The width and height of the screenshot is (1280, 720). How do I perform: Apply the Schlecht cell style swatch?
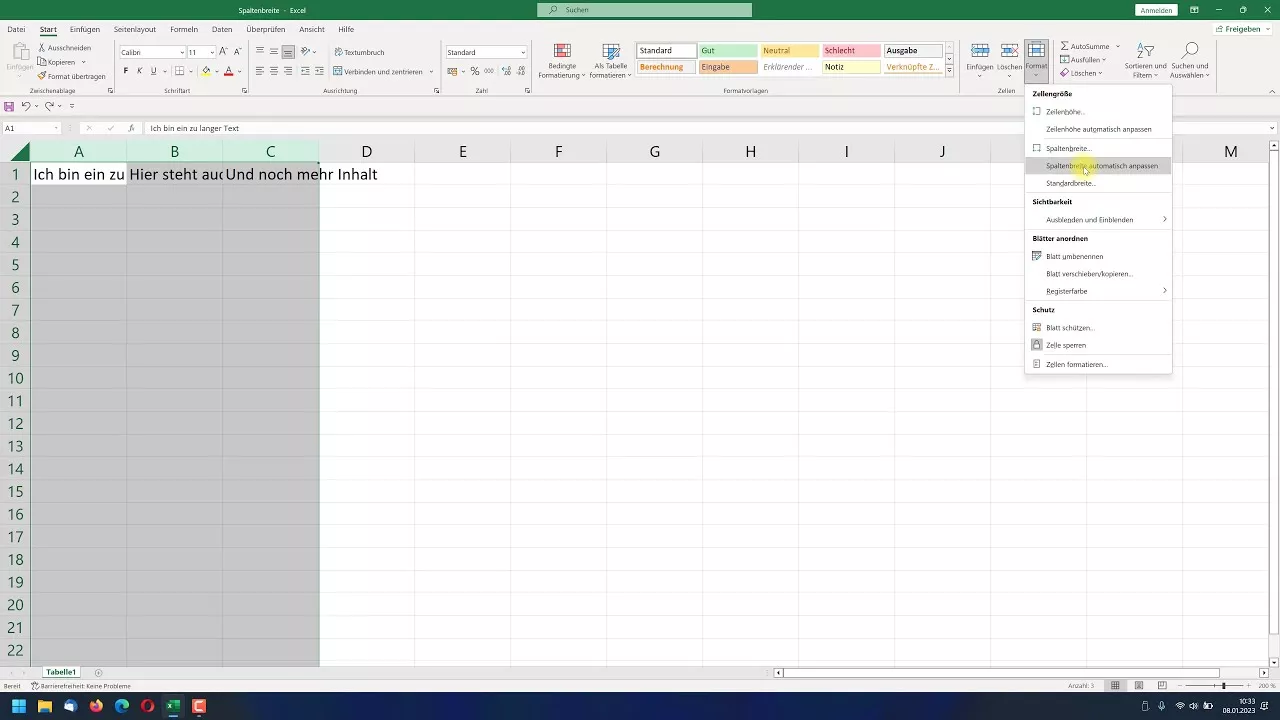coord(850,51)
